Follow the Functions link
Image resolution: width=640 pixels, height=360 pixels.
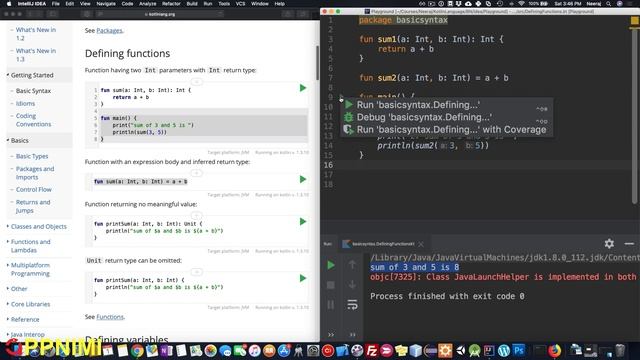click(x=110, y=317)
